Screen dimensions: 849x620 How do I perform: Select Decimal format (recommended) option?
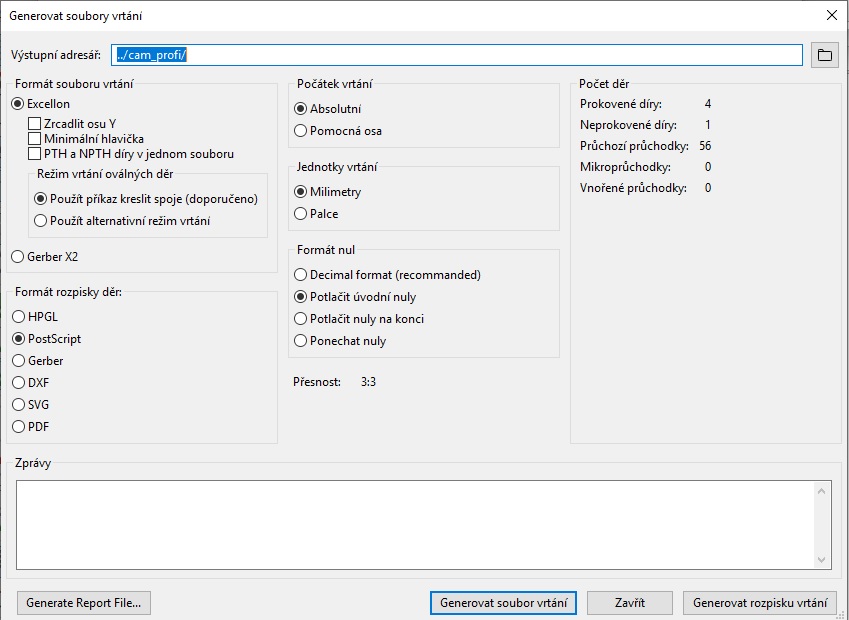[x=301, y=275]
